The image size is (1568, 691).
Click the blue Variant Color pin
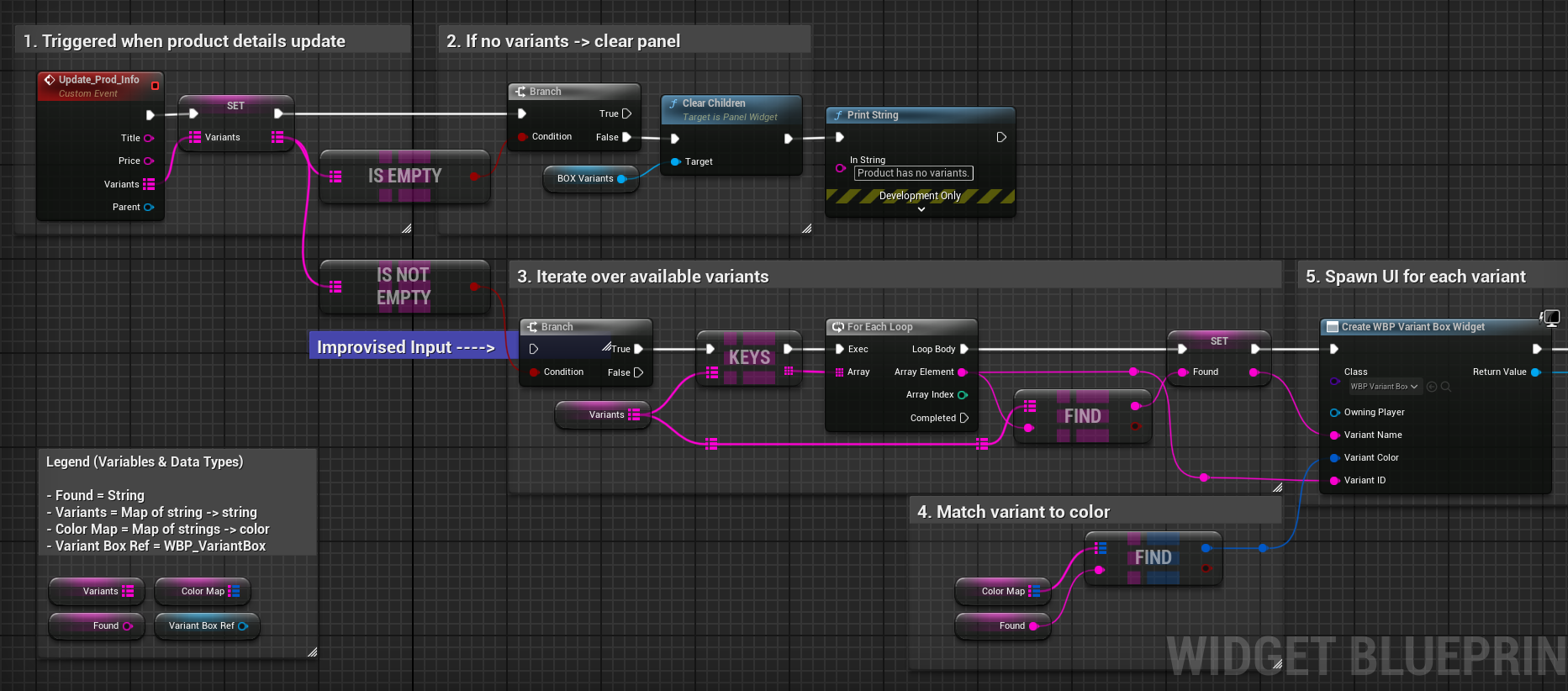(x=1334, y=458)
